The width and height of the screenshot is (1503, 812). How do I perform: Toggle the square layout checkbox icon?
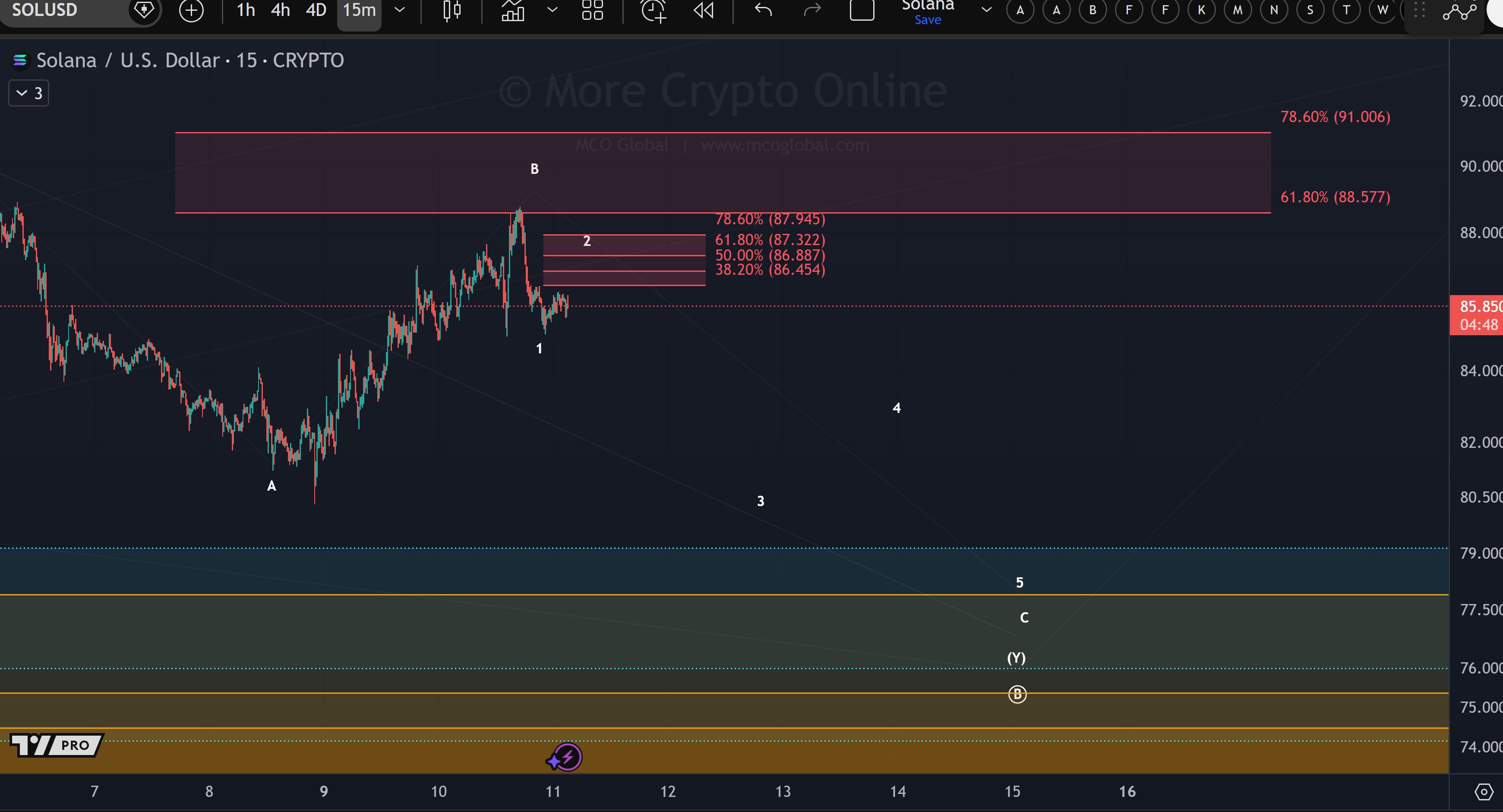pyautogui.click(x=862, y=10)
